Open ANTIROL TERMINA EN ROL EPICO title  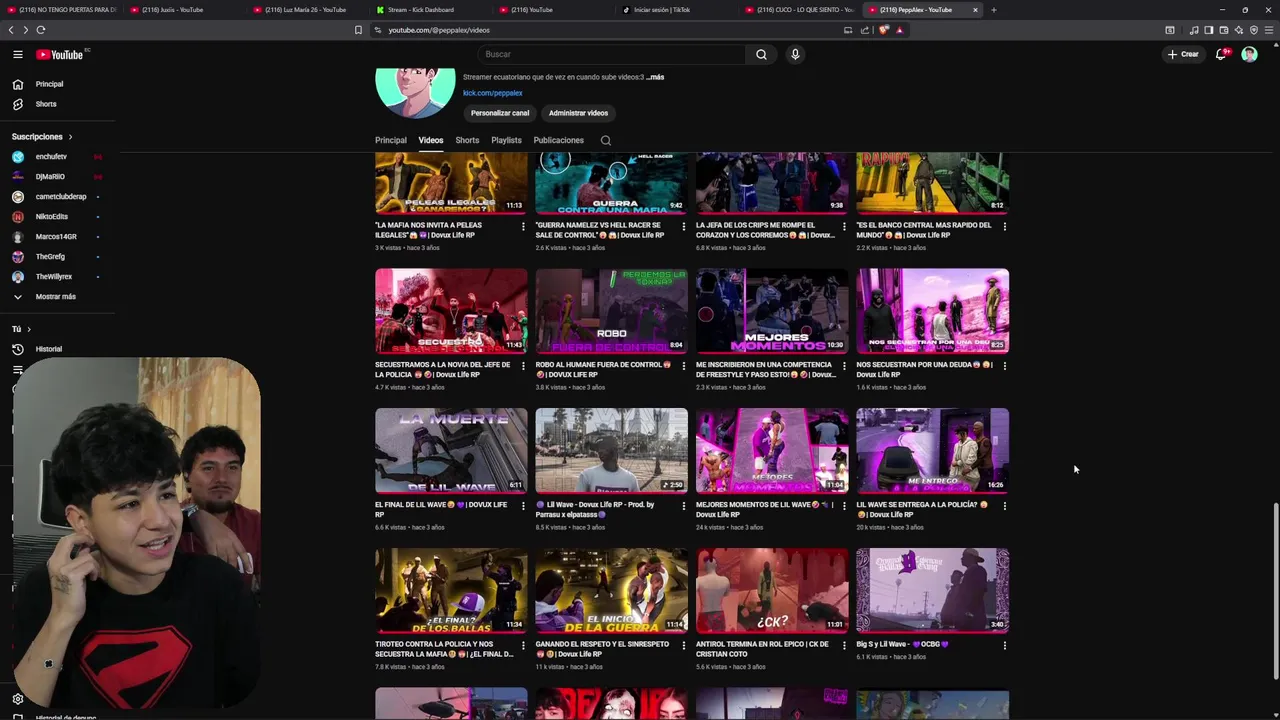pyautogui.click(x=762, y=649)
